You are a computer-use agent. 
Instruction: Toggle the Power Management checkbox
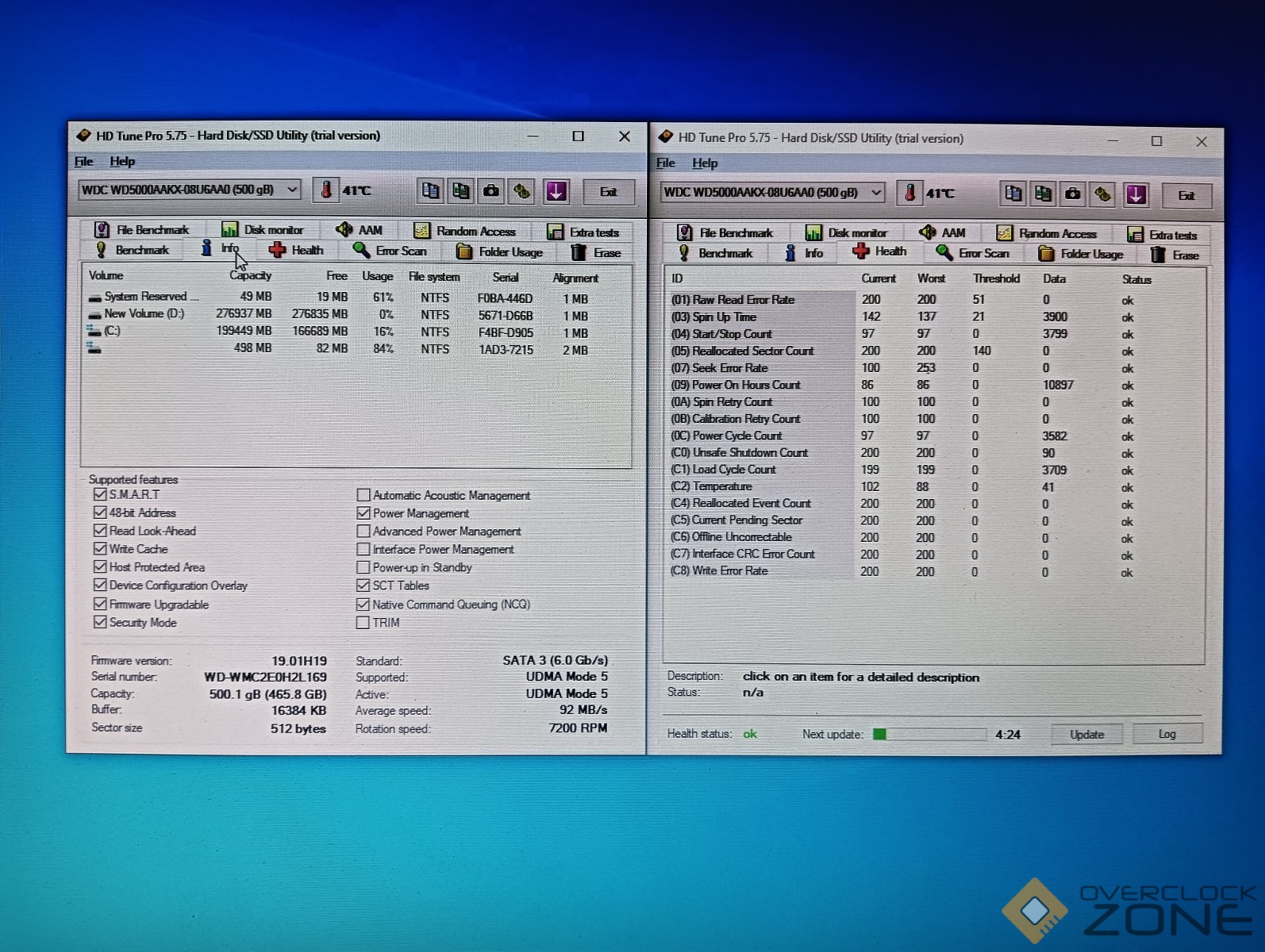363,513
